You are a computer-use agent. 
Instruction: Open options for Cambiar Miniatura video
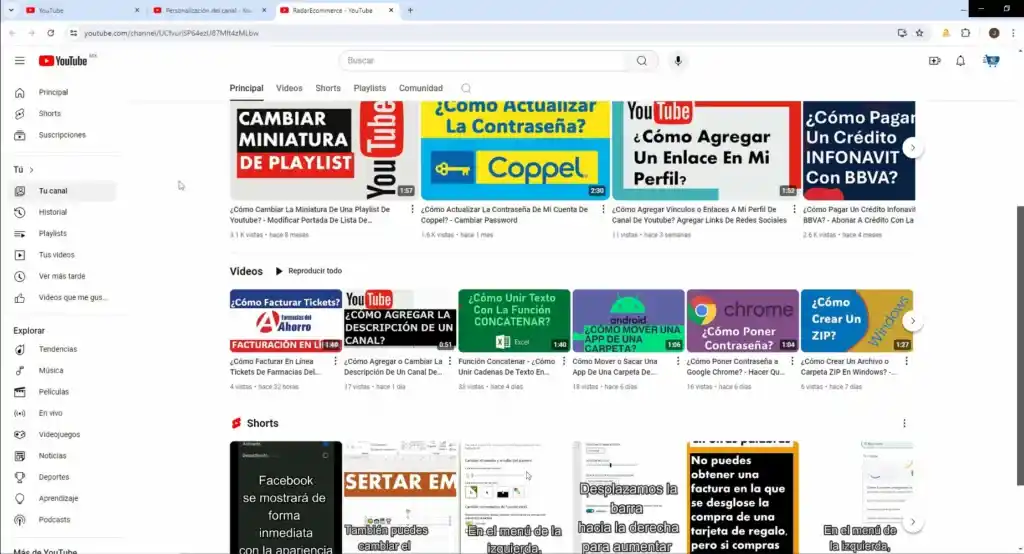click(412, 210)
